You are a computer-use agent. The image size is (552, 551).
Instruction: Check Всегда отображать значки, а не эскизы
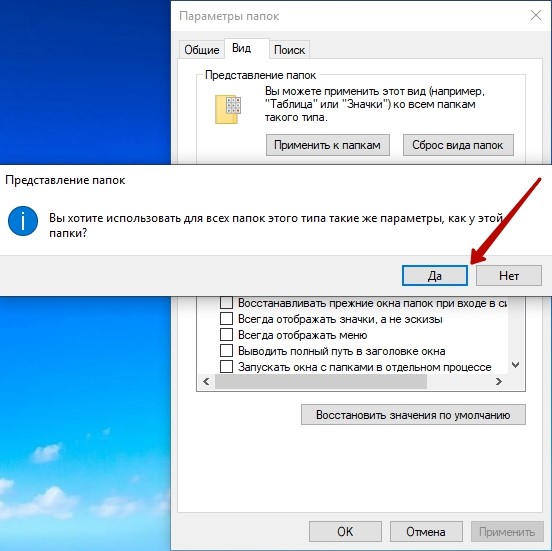tap(226, 319)
